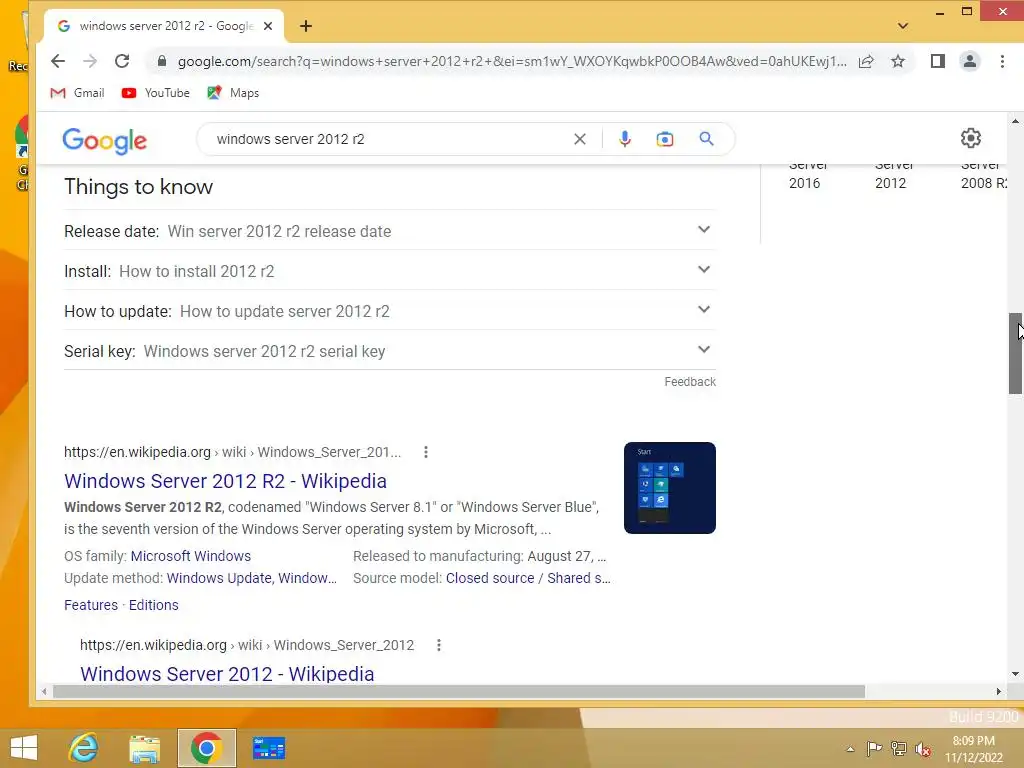Open Chrome's three-dot menu

(x=1002, y=61)
